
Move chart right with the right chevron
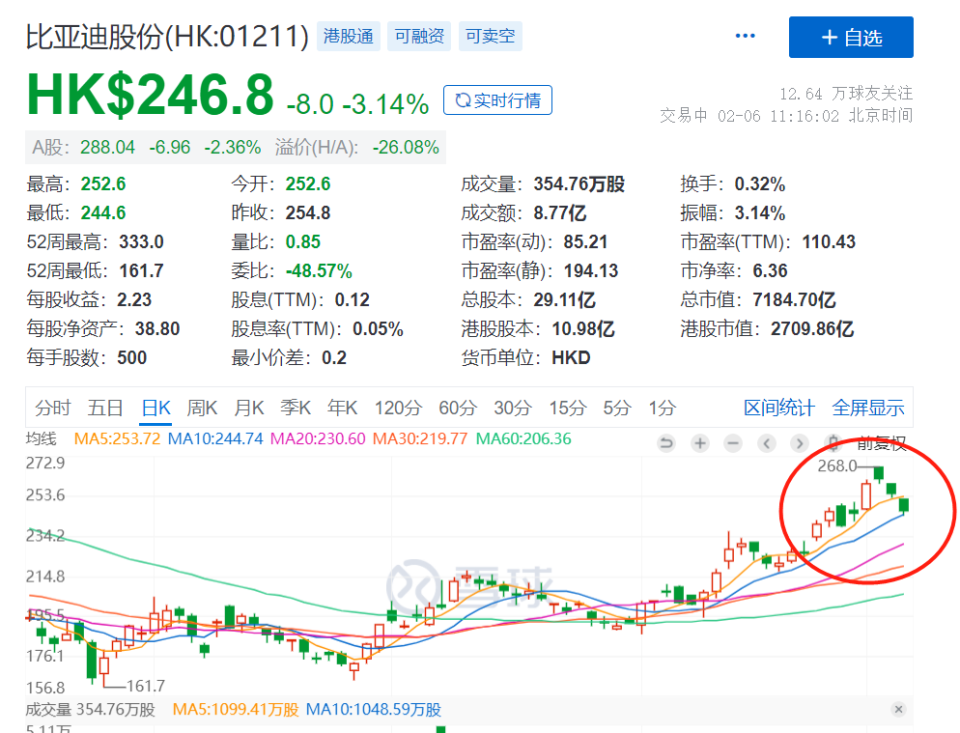(x=799, y=443)
